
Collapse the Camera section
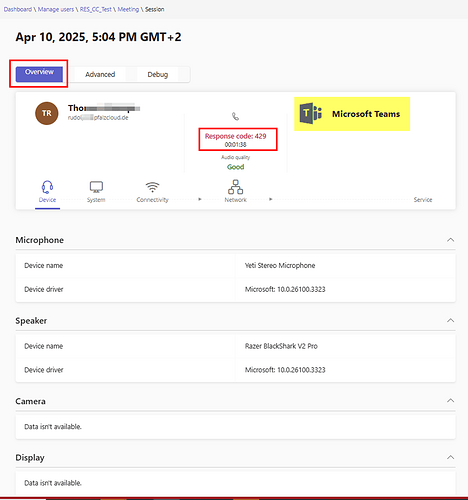coord(450,400)
